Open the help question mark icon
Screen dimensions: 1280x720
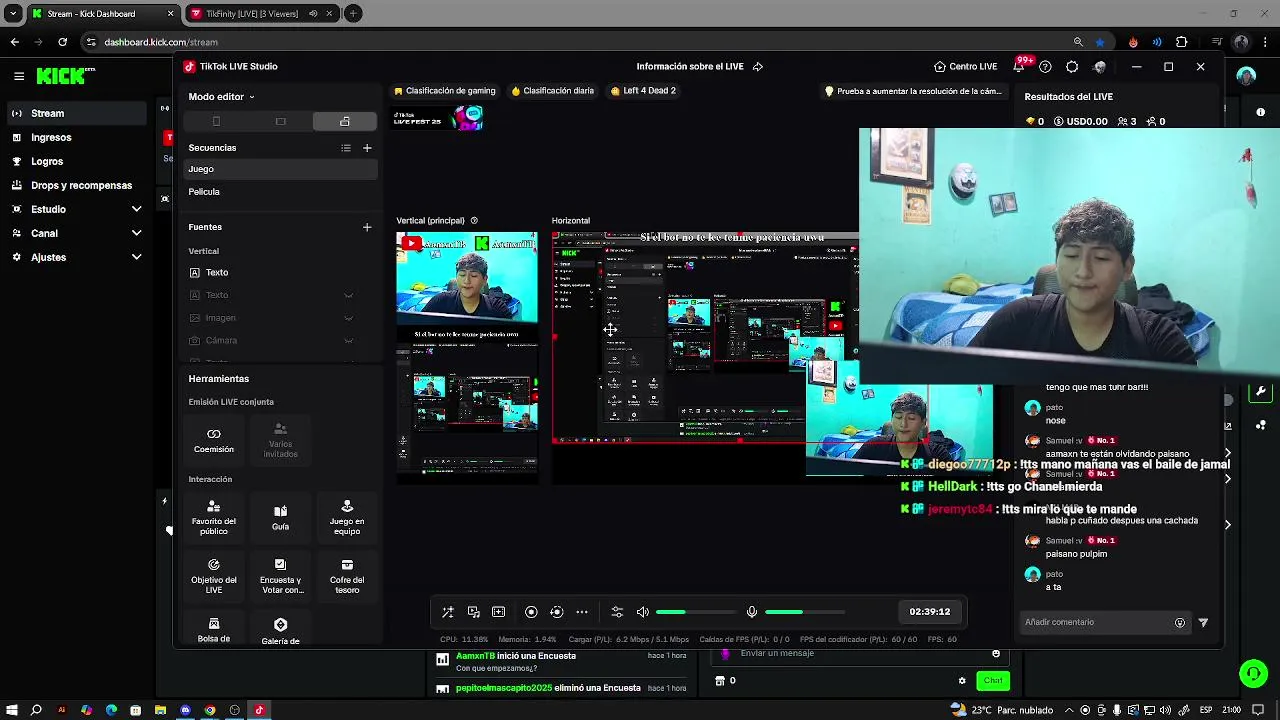pos(1045,67)
